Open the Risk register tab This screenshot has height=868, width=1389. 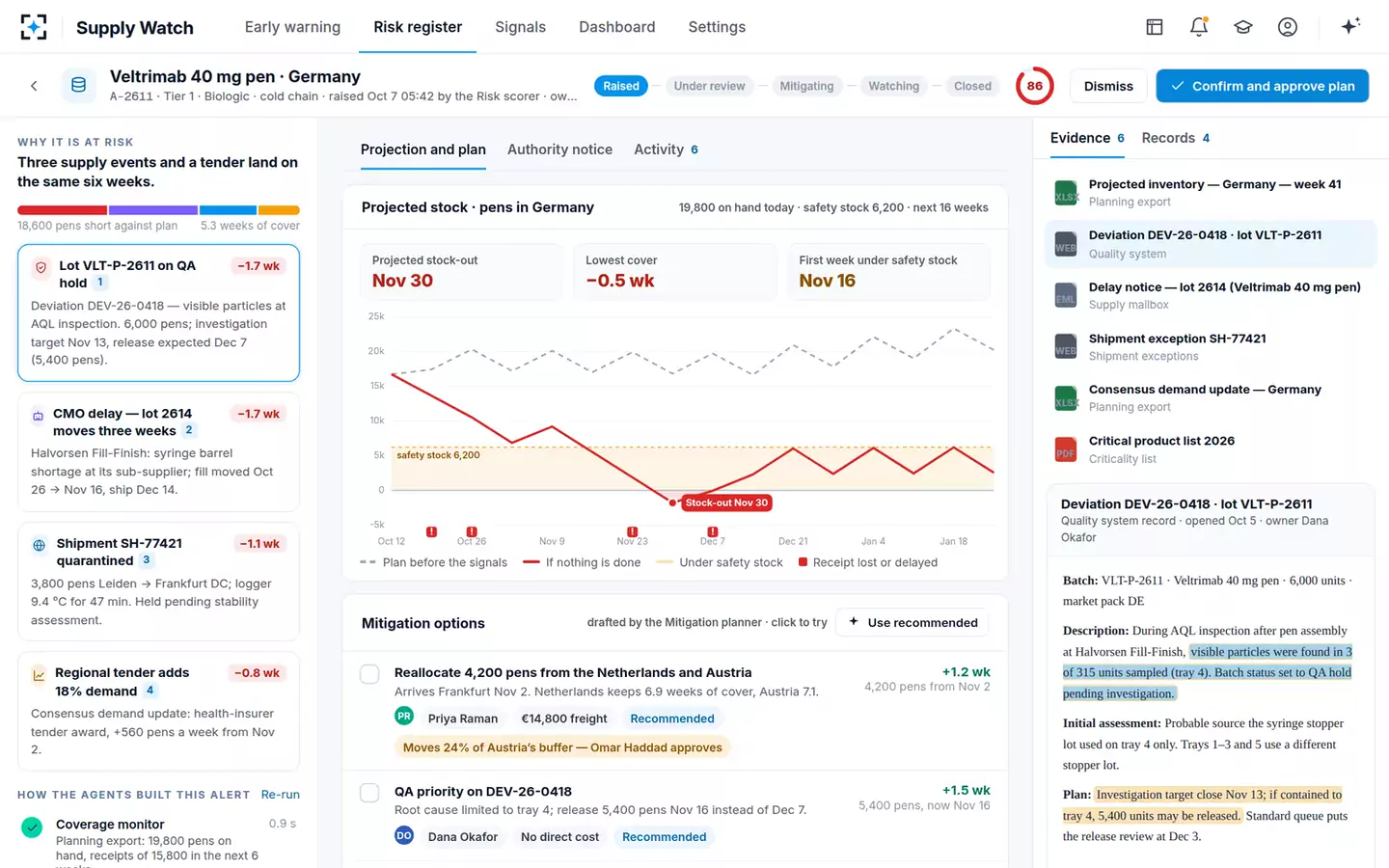point(418,27)
